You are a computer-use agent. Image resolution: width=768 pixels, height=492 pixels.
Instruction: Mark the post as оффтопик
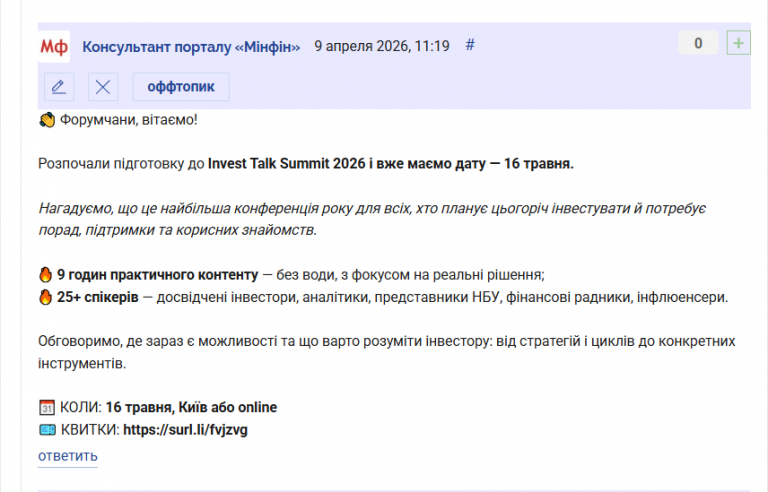181,87
